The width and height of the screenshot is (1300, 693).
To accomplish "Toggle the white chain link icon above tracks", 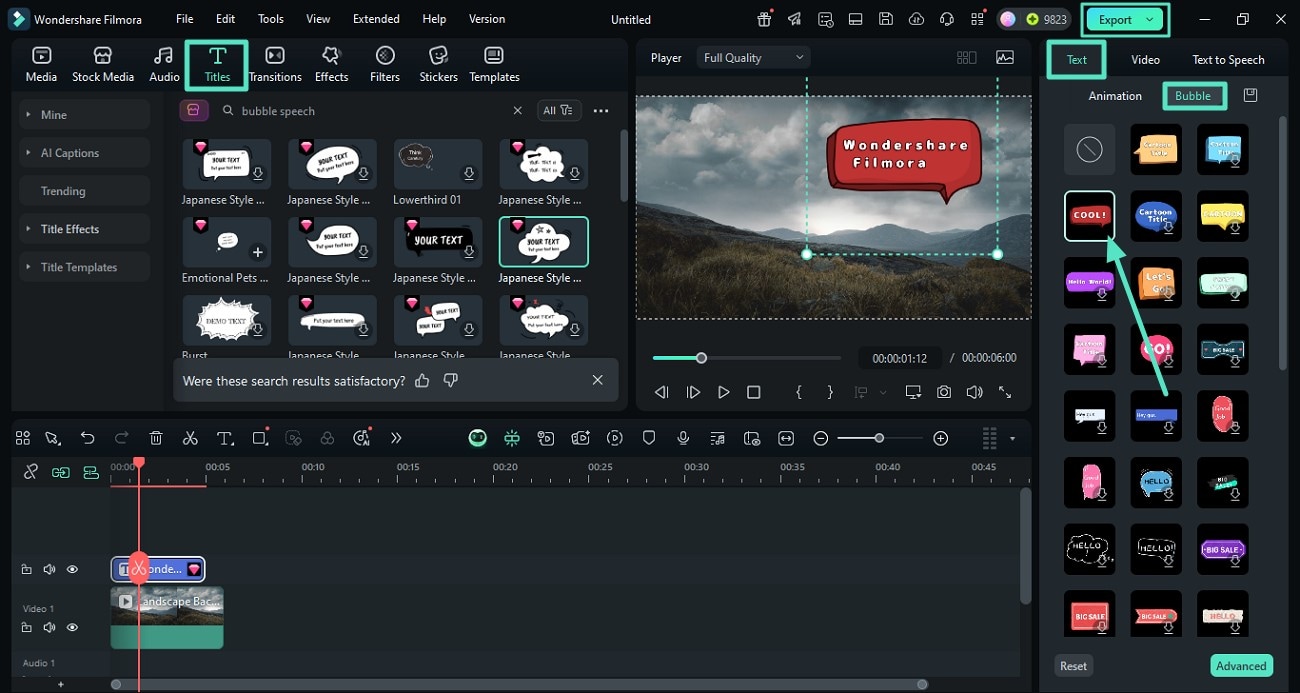I will 31,472.
